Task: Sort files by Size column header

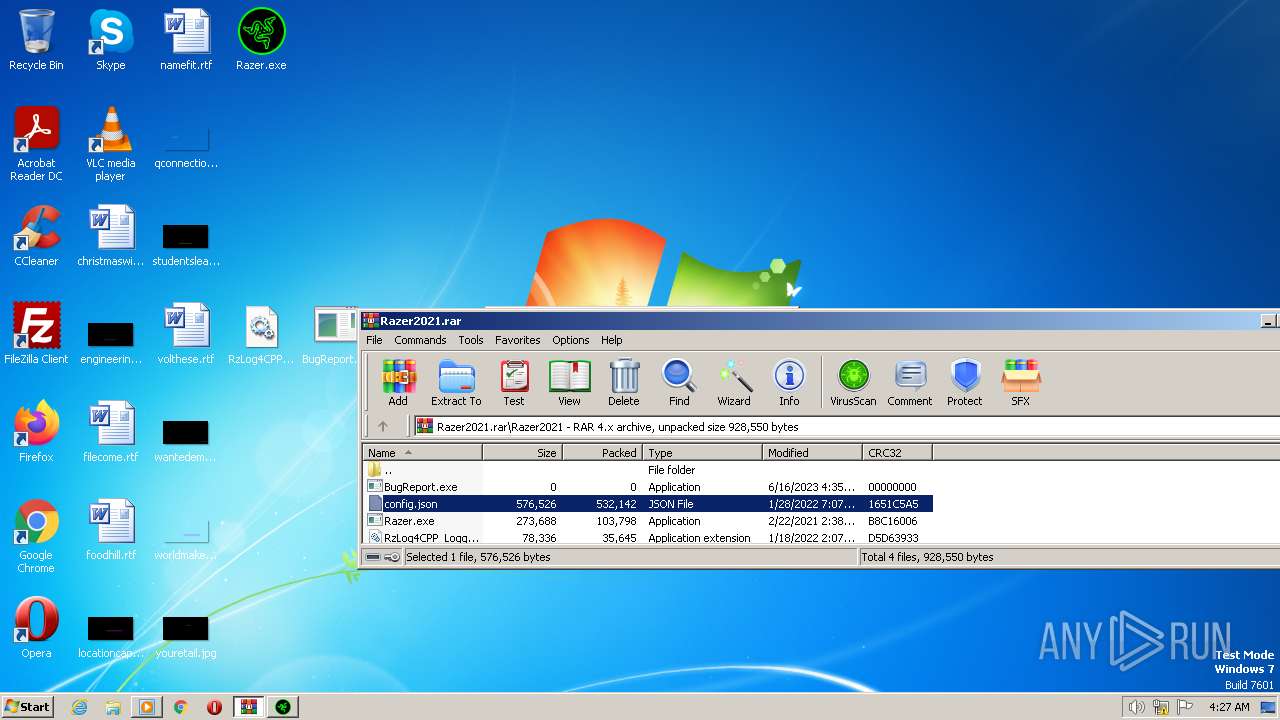Action: click(x=523, y=453)
